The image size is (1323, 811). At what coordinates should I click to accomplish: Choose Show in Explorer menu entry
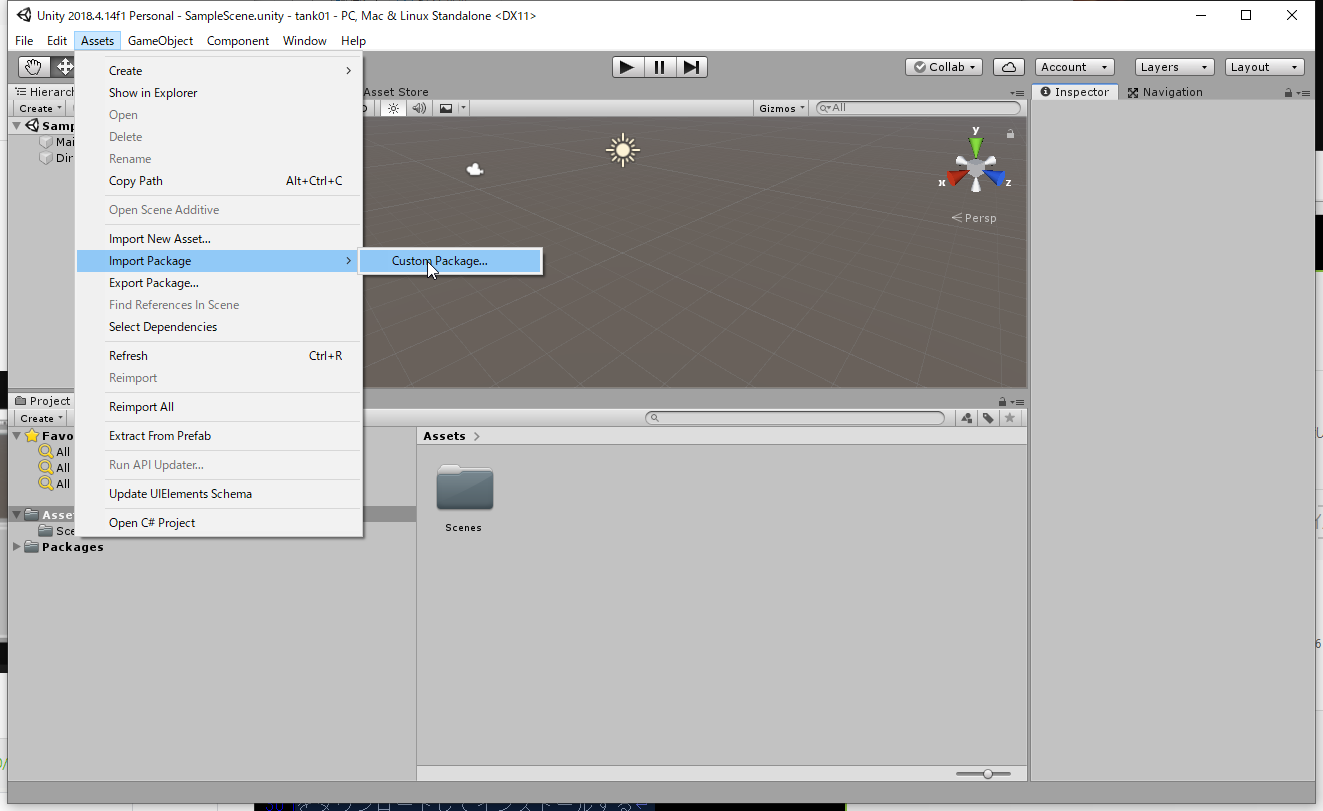(x=219, y=93)
